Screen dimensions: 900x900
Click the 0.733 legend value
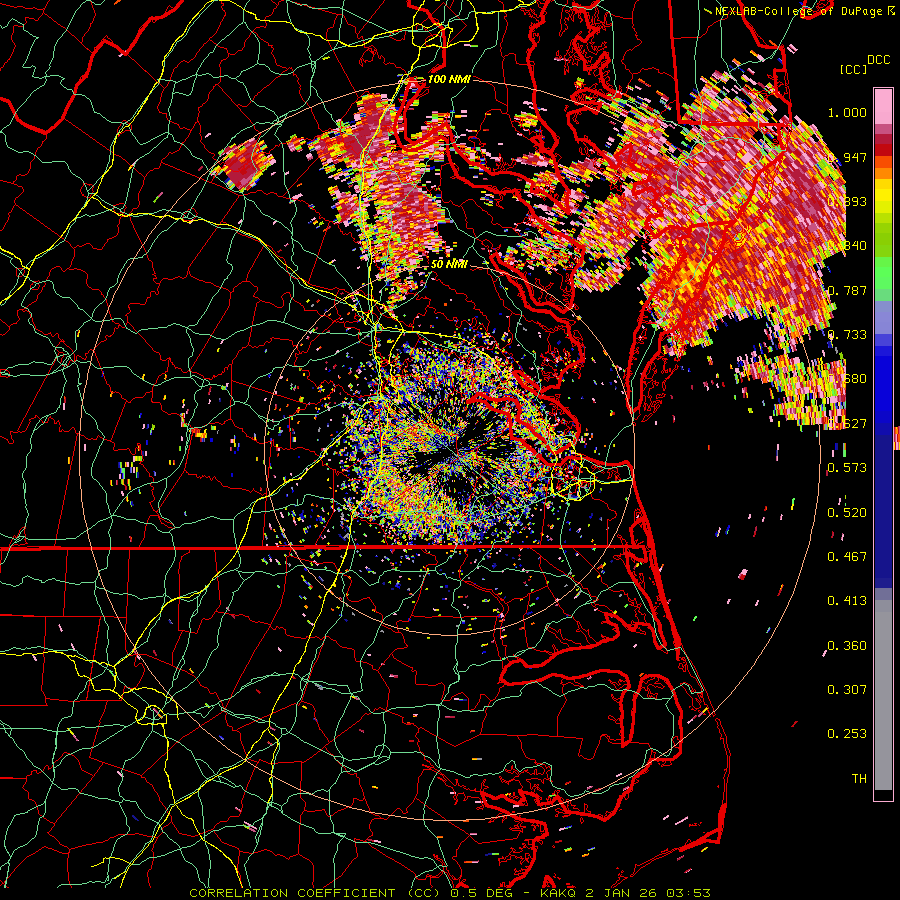click(x=847, y=335)
